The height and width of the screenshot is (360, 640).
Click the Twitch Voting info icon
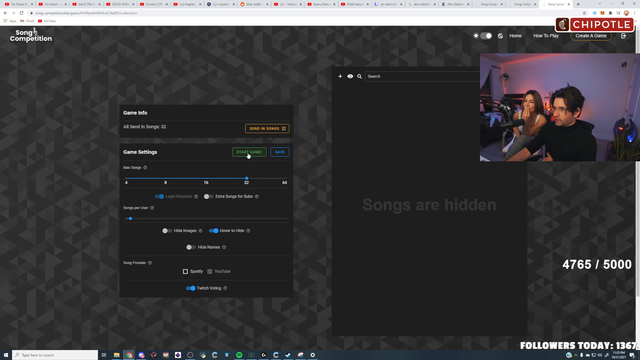[x=225, y=288]
